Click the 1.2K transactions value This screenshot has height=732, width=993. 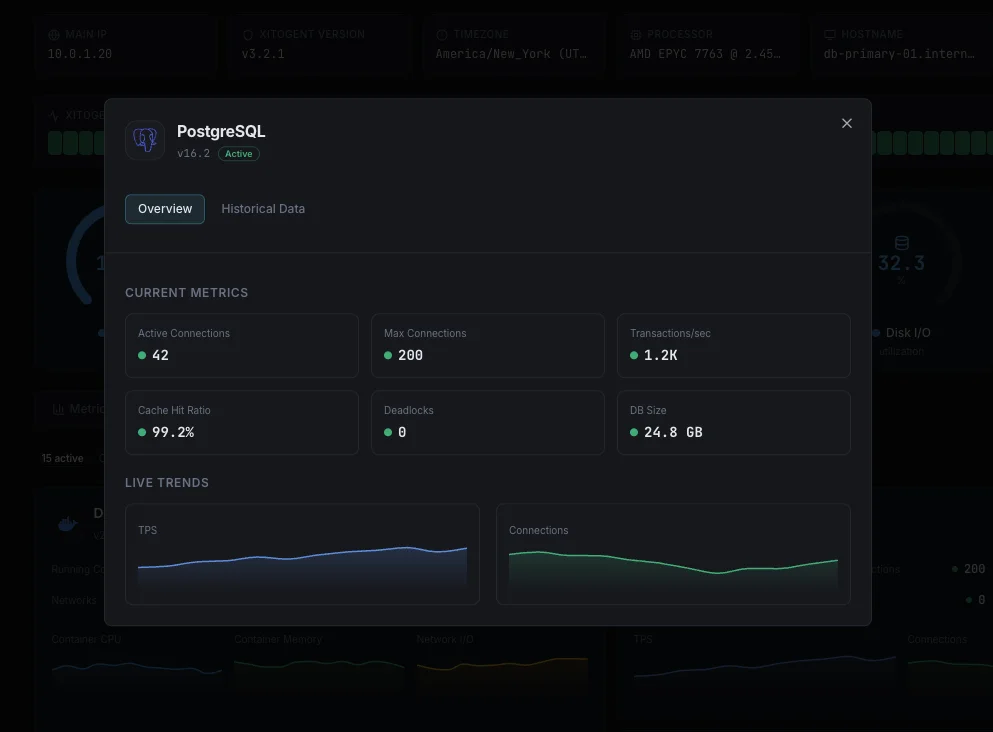coord(661,355)
